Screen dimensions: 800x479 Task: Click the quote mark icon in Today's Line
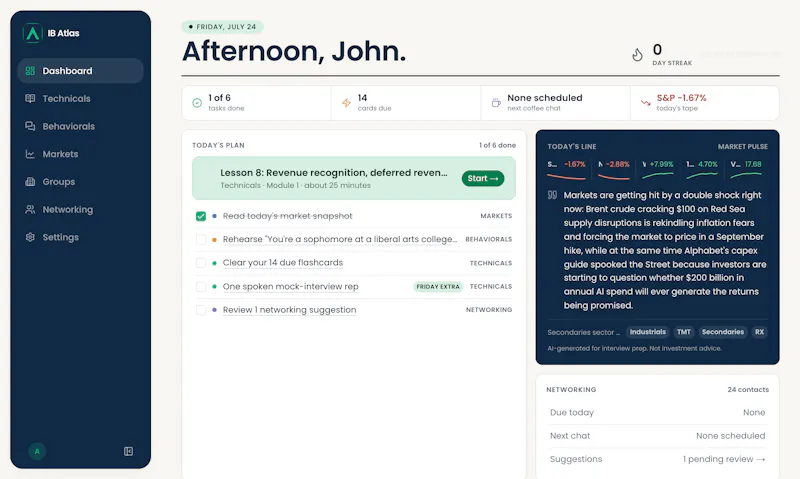[552, 195]
